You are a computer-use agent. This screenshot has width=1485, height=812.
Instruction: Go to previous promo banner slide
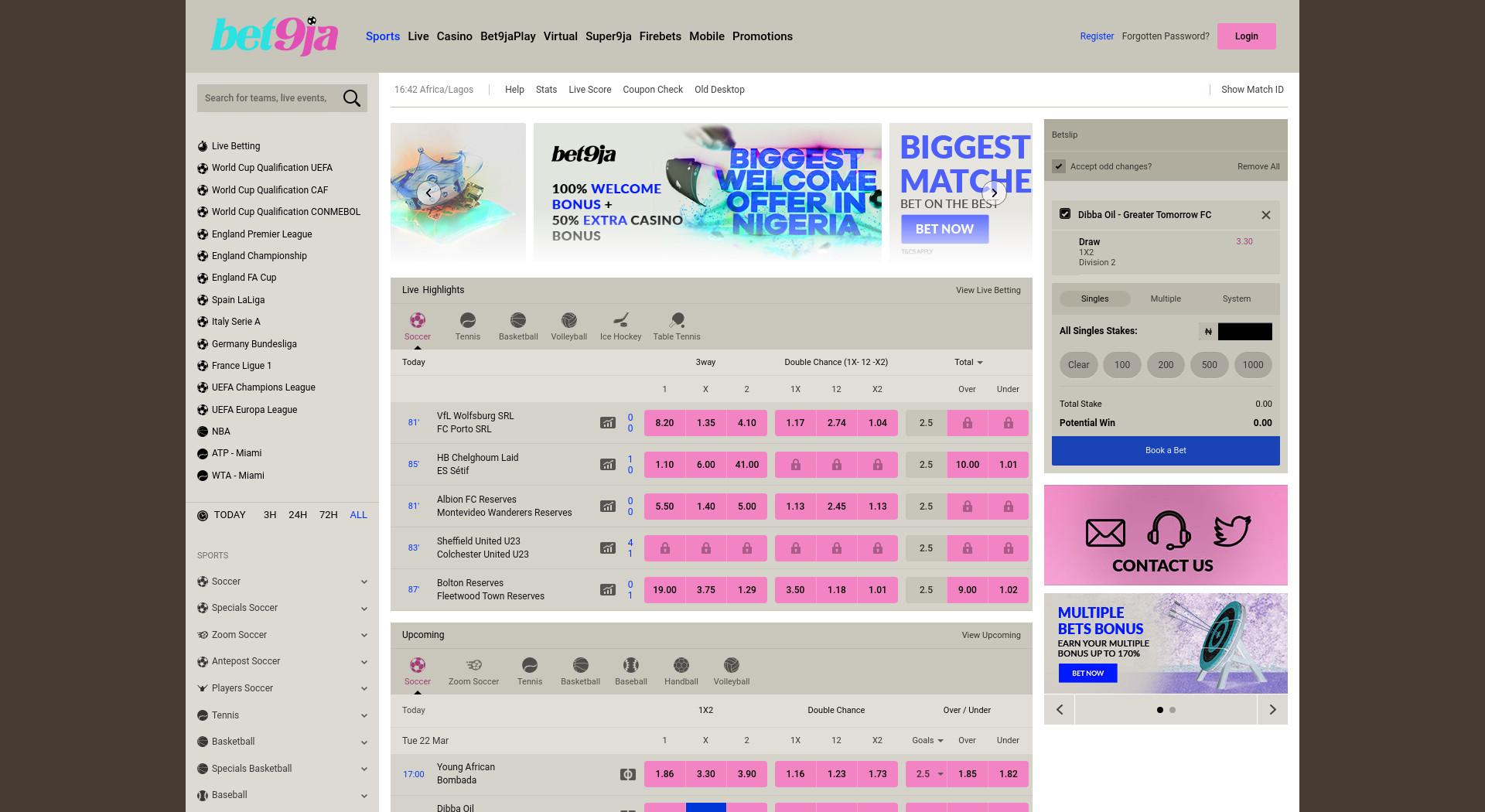click(428, 193)
